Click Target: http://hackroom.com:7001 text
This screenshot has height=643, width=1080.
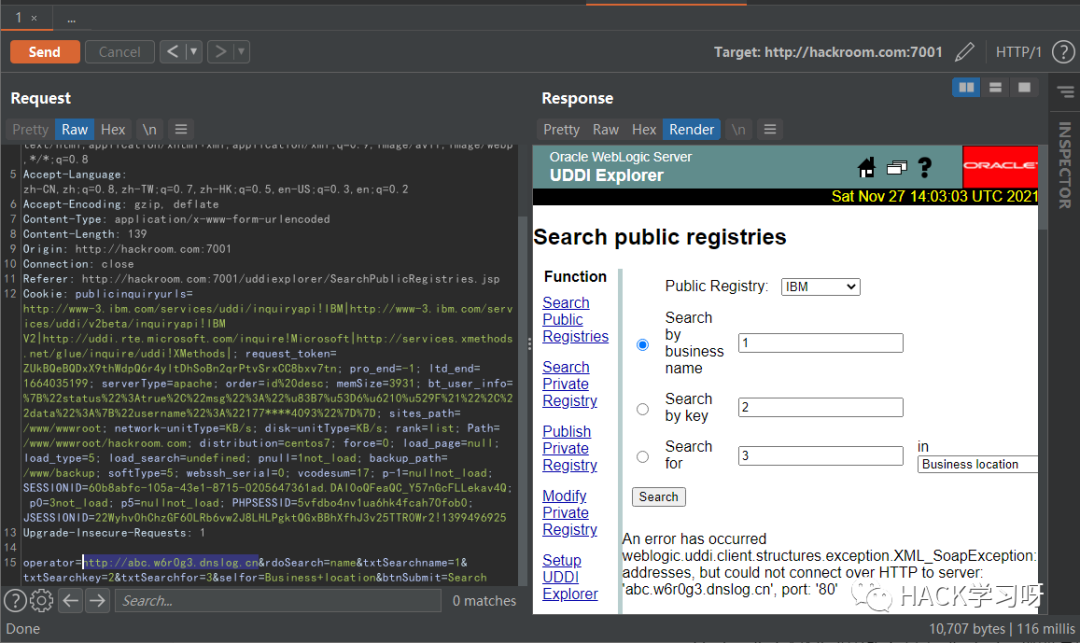click(828, 52)
